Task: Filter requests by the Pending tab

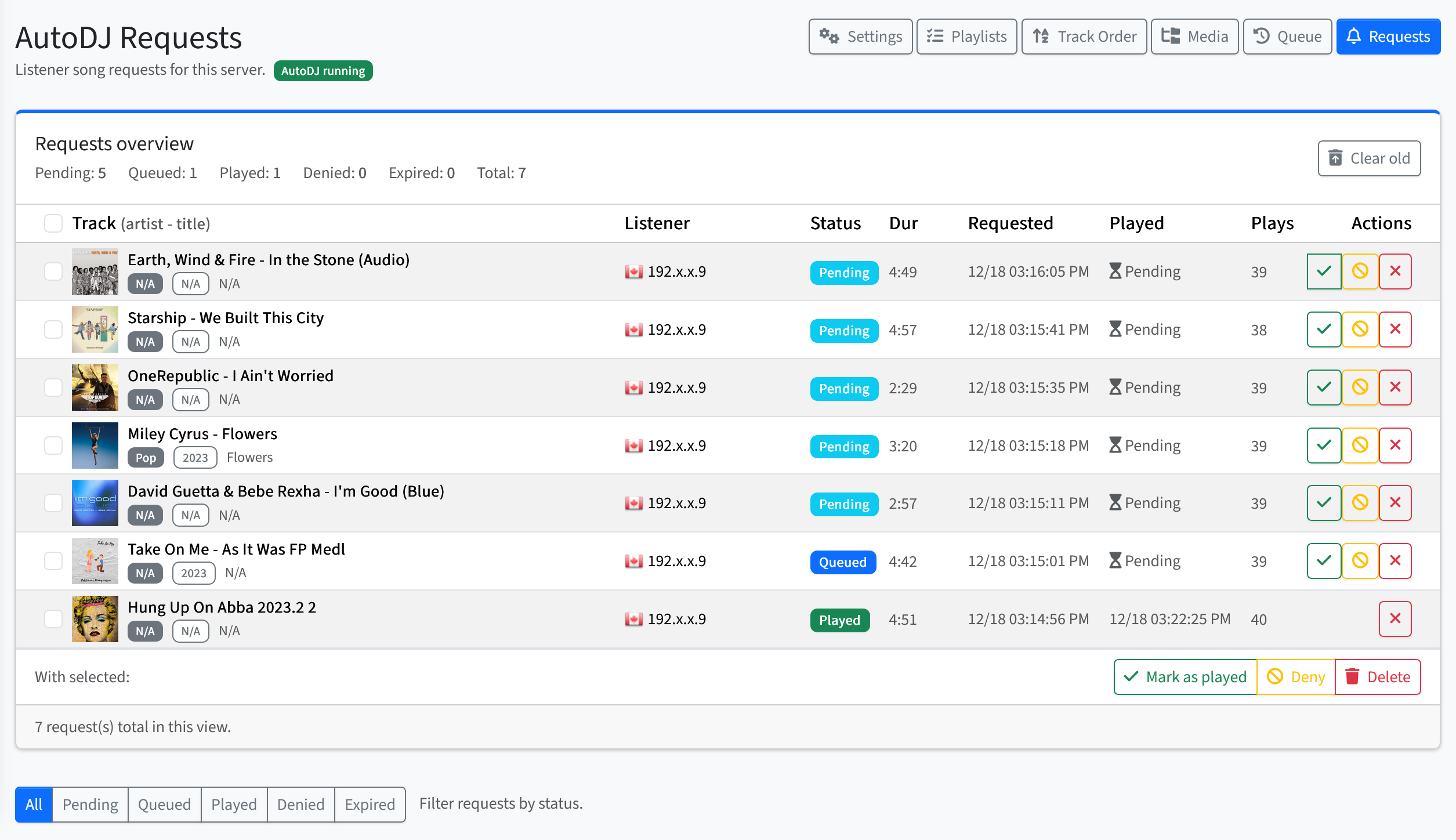Action: (x=90, y=805)
